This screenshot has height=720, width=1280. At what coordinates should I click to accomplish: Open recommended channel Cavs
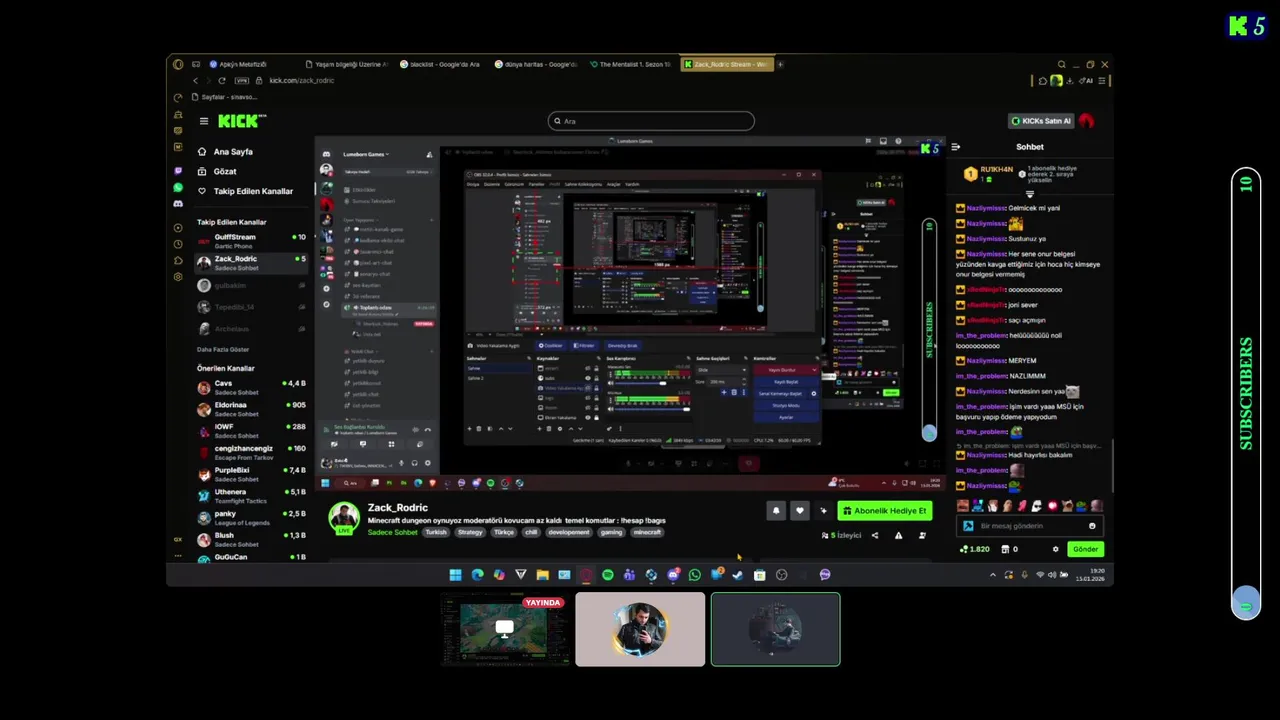point(252,387)
